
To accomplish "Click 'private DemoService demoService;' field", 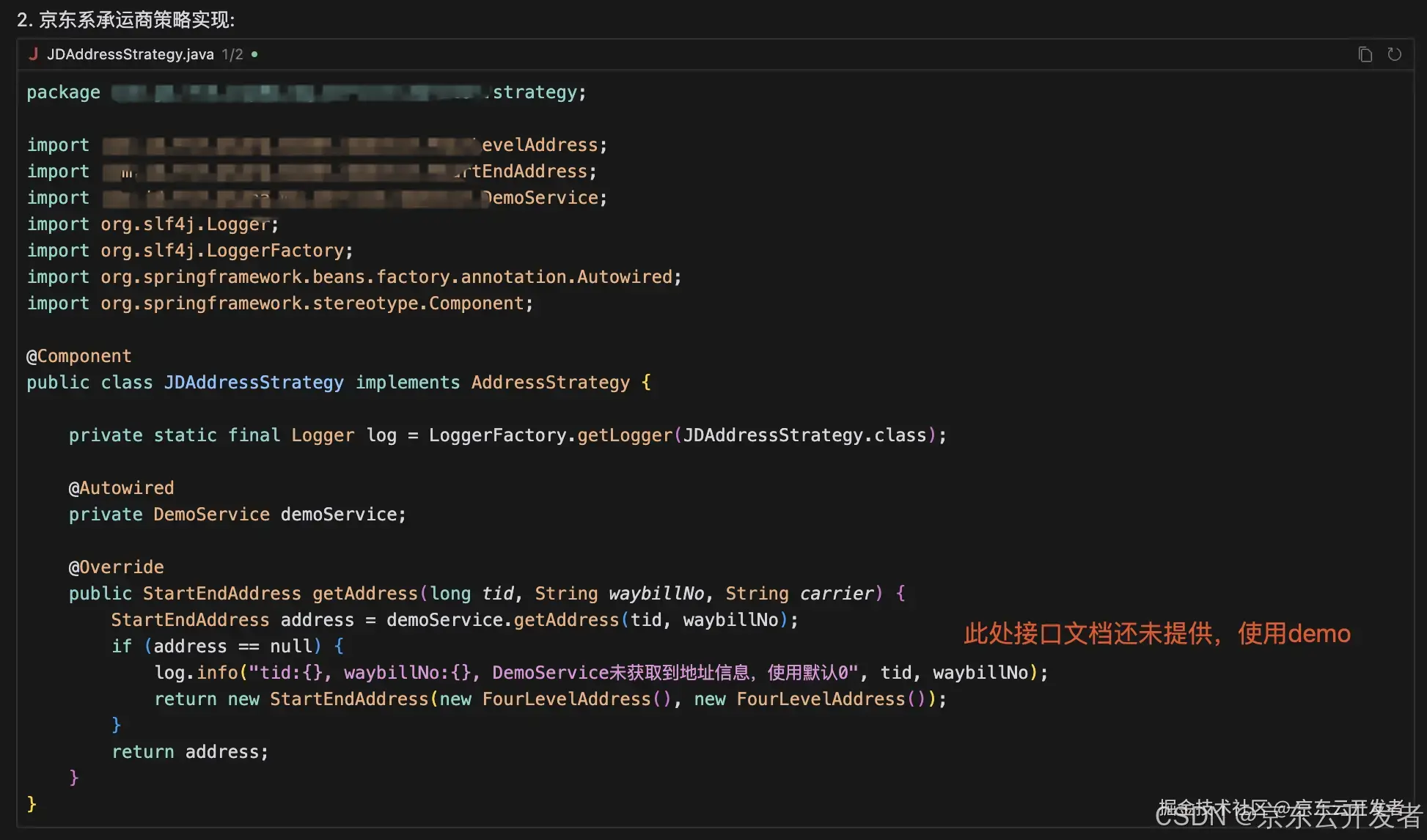I will pos(238,515).
